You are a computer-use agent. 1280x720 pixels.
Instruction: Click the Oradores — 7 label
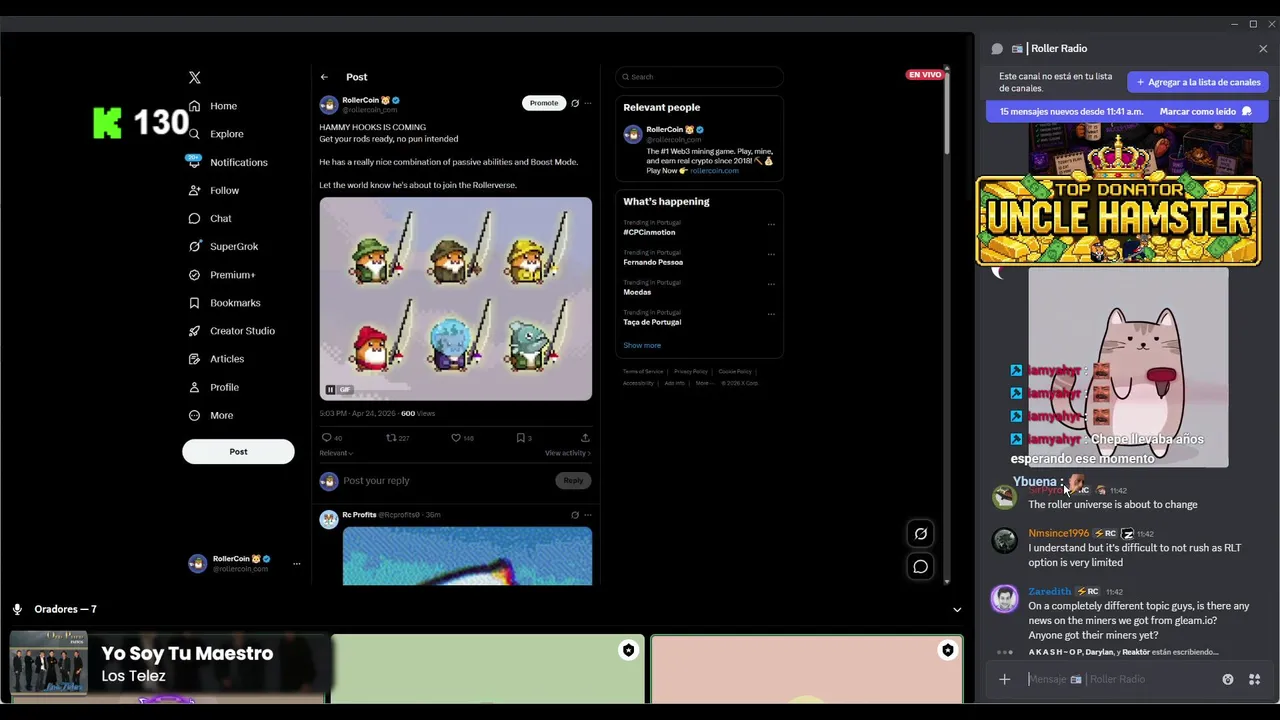[x=65, y=609]
